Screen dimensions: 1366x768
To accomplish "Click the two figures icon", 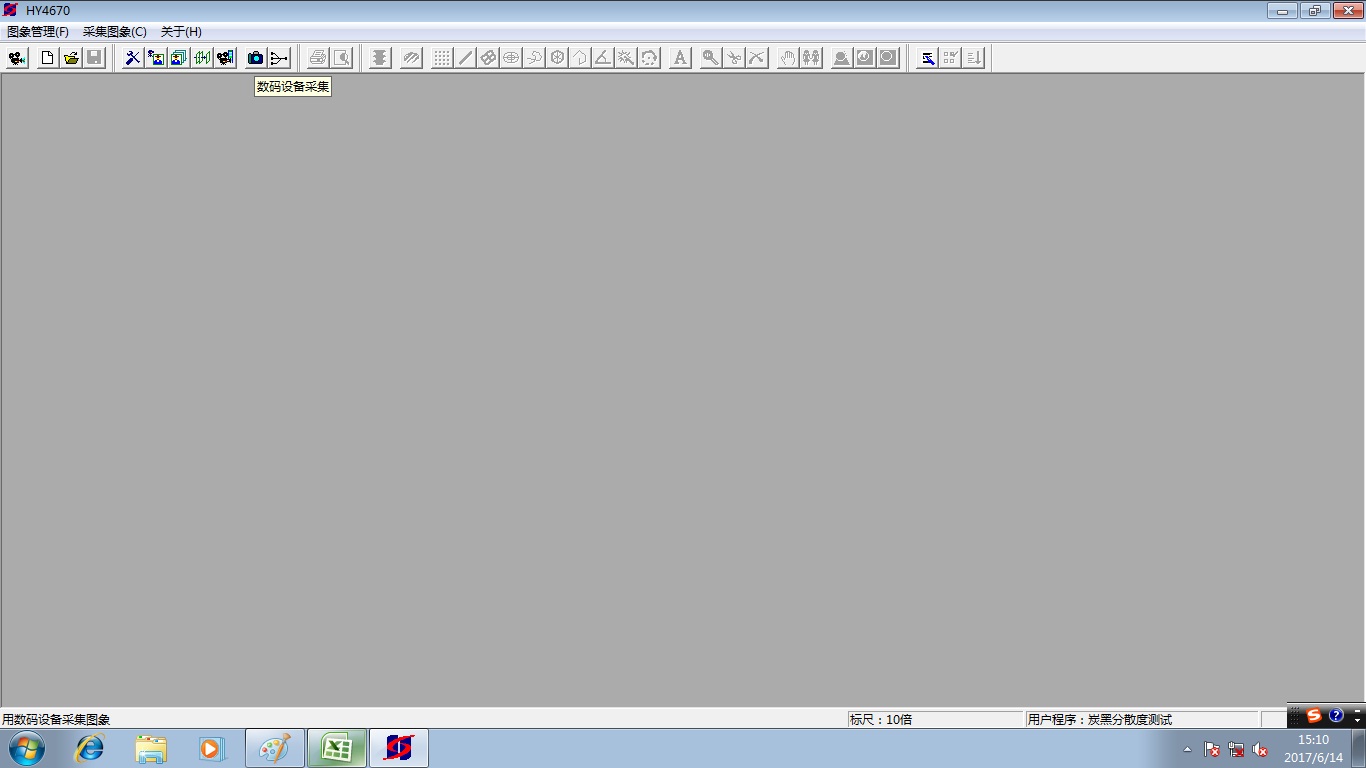I will click(x=811, y=58).
